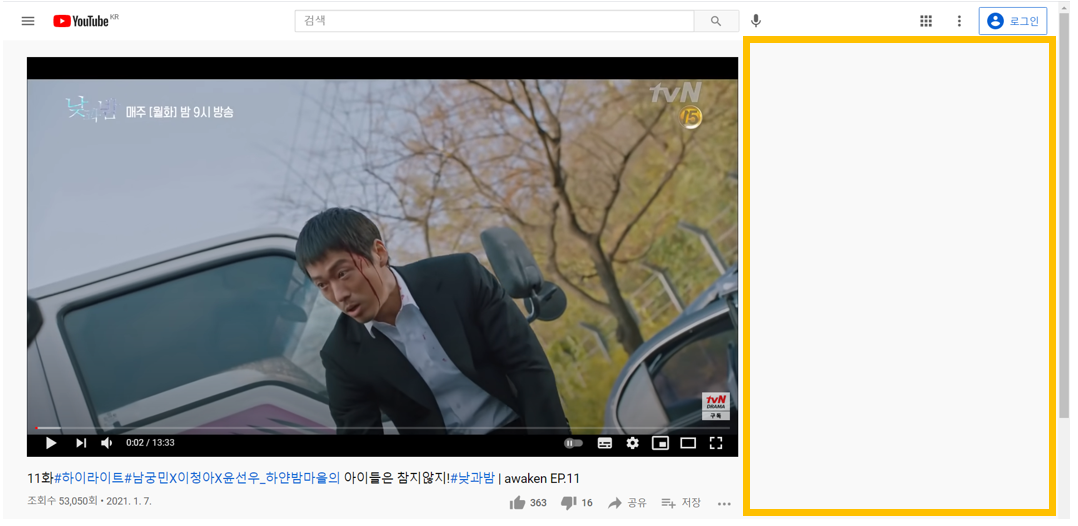Open player settings gear
Screen dimensions: 1078x526
(632, 443)
